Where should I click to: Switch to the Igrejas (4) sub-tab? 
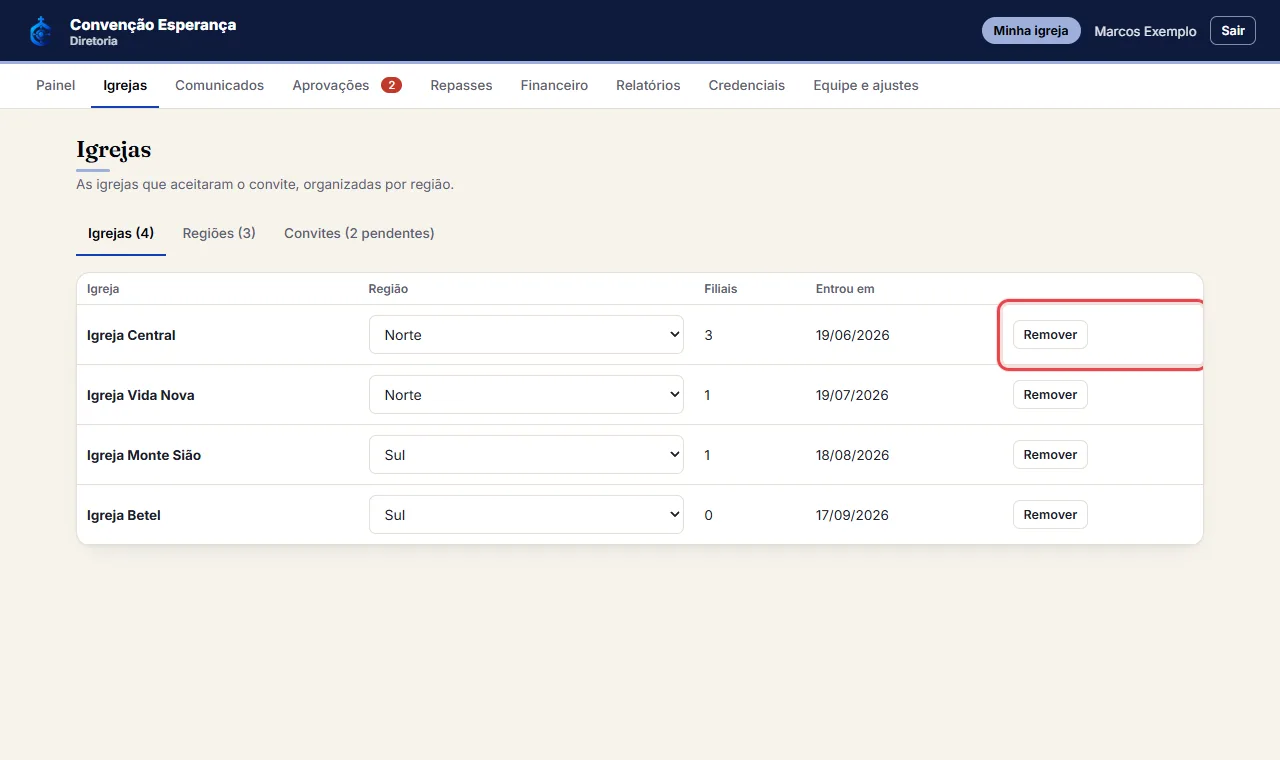(x=121, y=233)
